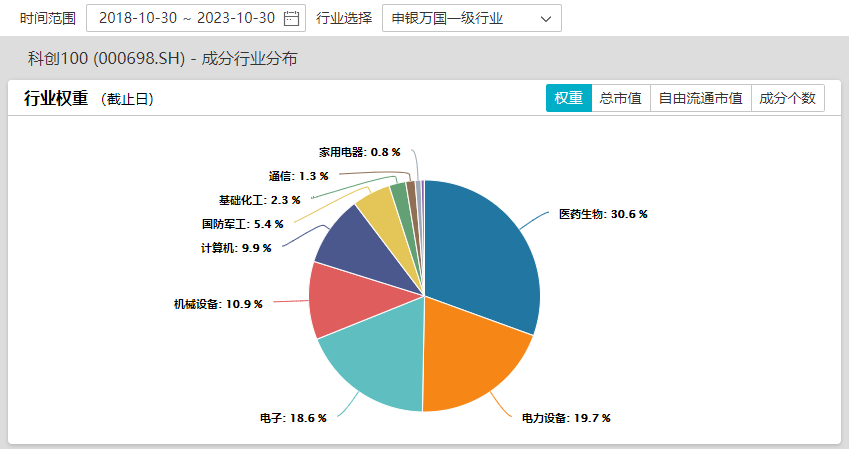Expand the 申银万国一级行业 dropdown arrow
Screen dimensions: 849x449
click(546, 19)
